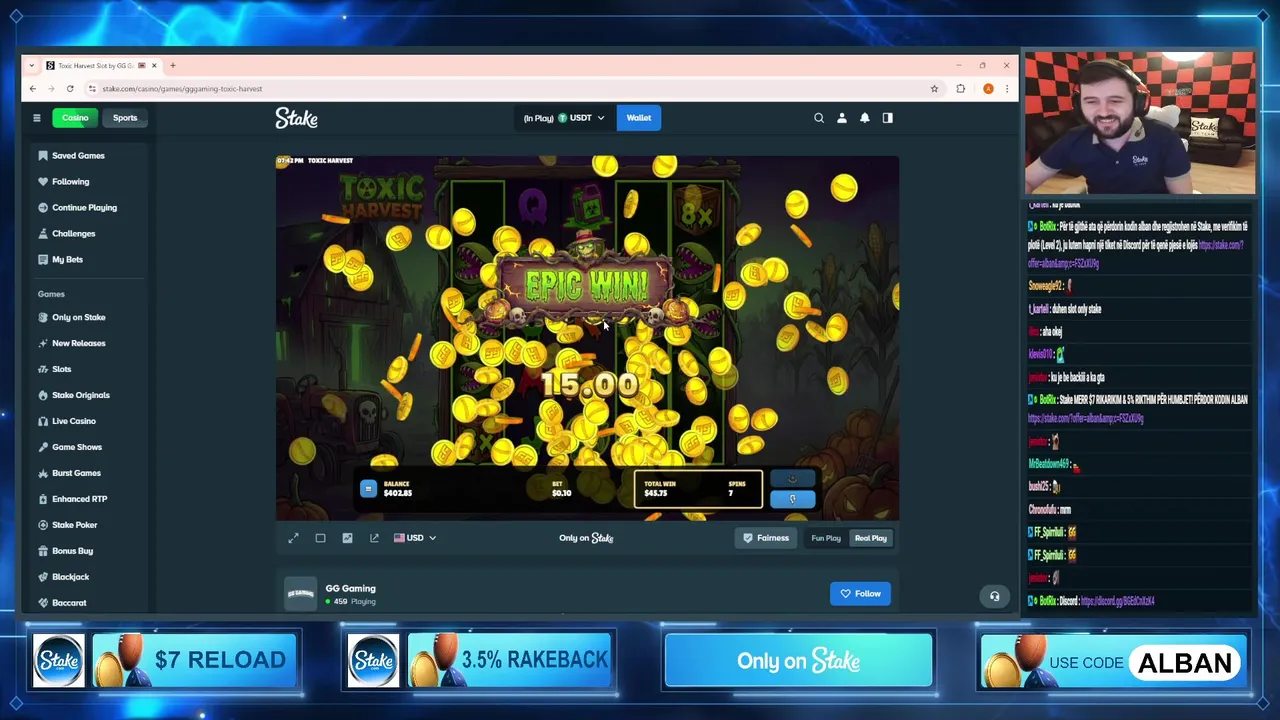Open the Chrome three-dot menu

point(1007,89)
